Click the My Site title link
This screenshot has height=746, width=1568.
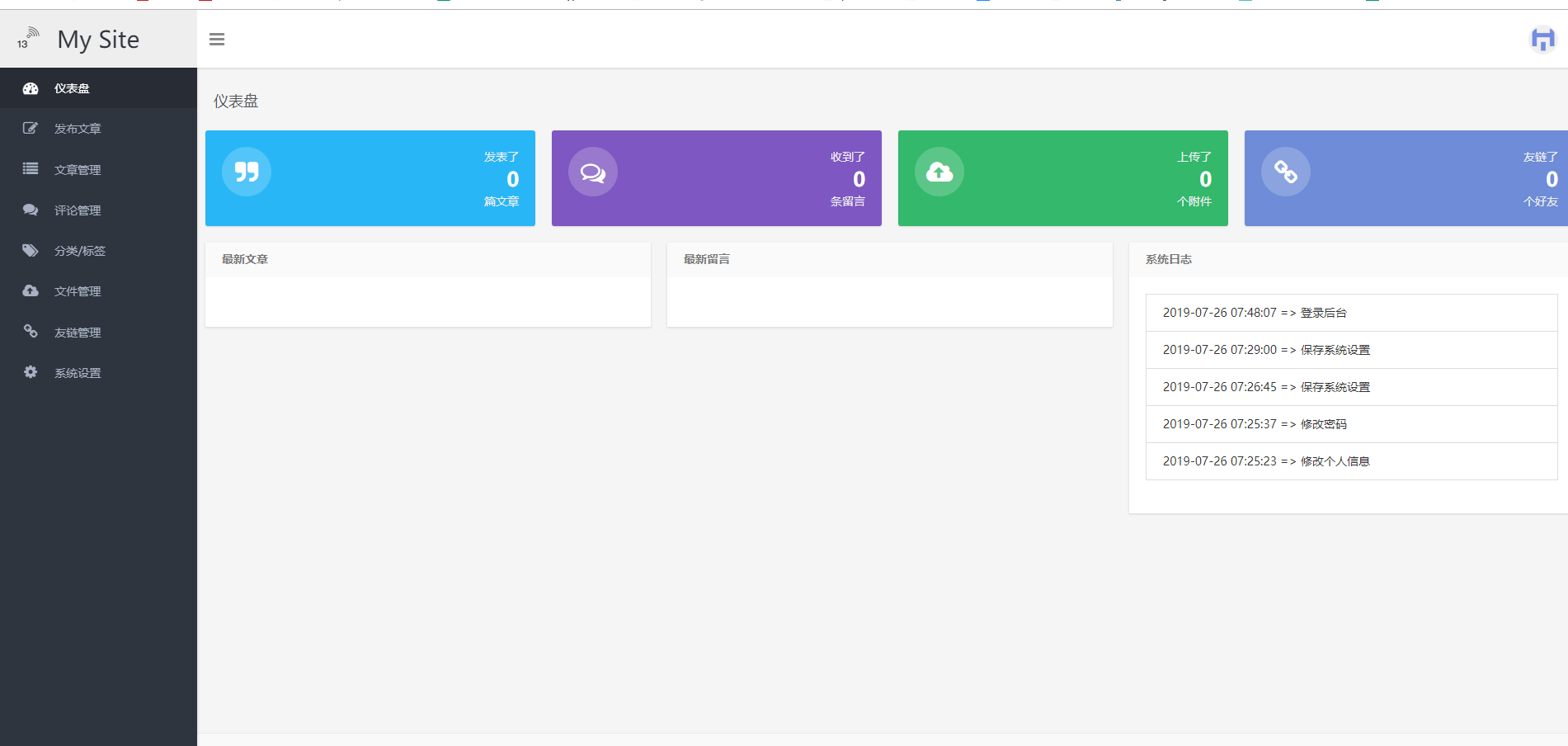click(97, 39)
